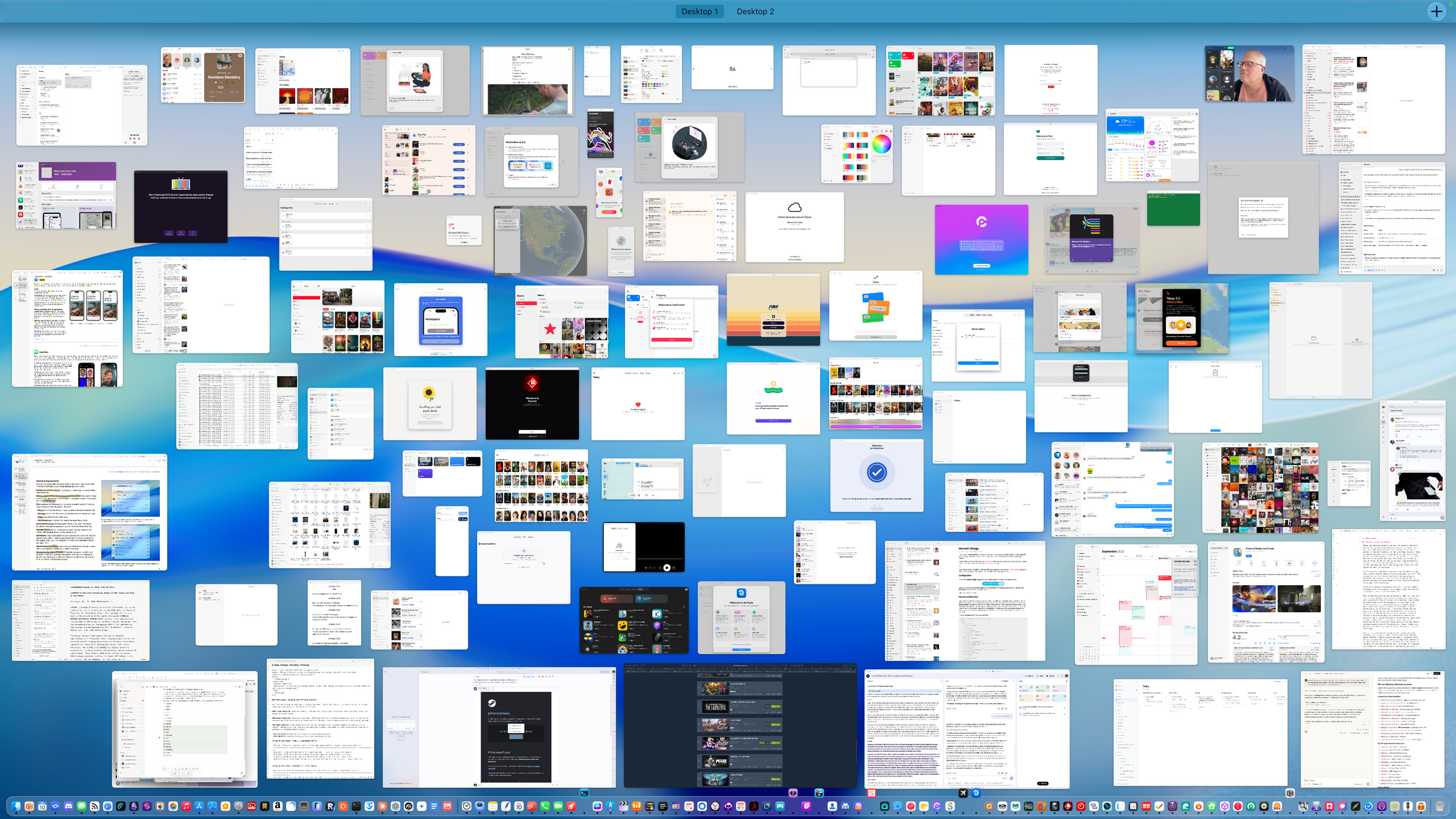Screen dimensions: 1456x819
Task: Open the red stacked-layers Todoist icon
Action: [x=532, y=806]
